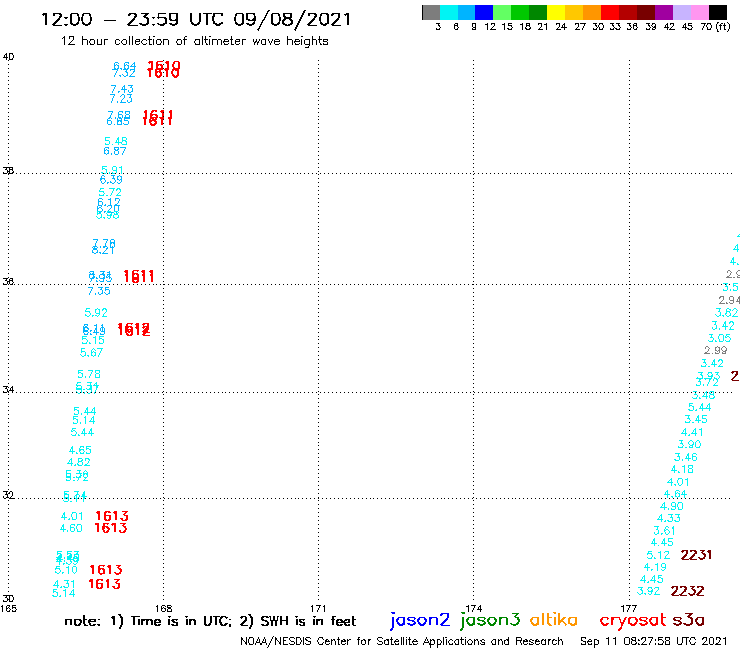Select the jason3 satellite legend label
The width and height of the screenshot is (740, 650).
[x=490, y=620]
